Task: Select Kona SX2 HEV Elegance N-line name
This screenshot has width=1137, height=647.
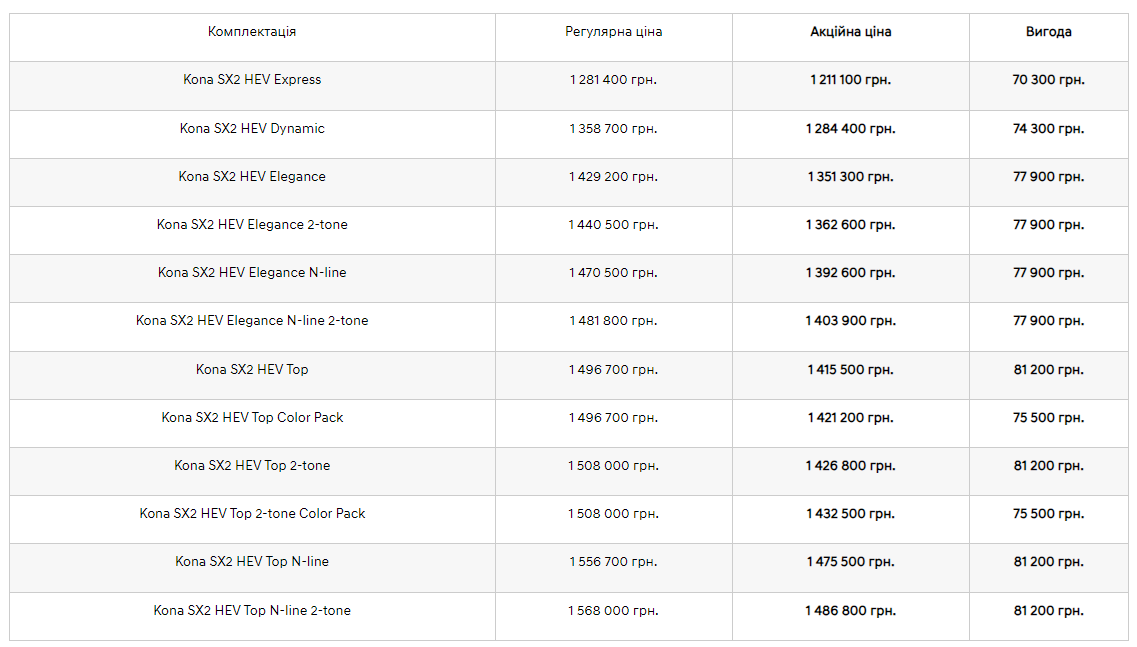Action: coord(252,273)
